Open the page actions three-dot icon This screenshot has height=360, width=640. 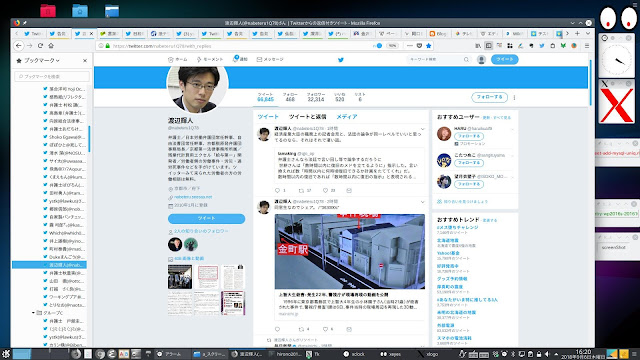click(x=410, y=46)
